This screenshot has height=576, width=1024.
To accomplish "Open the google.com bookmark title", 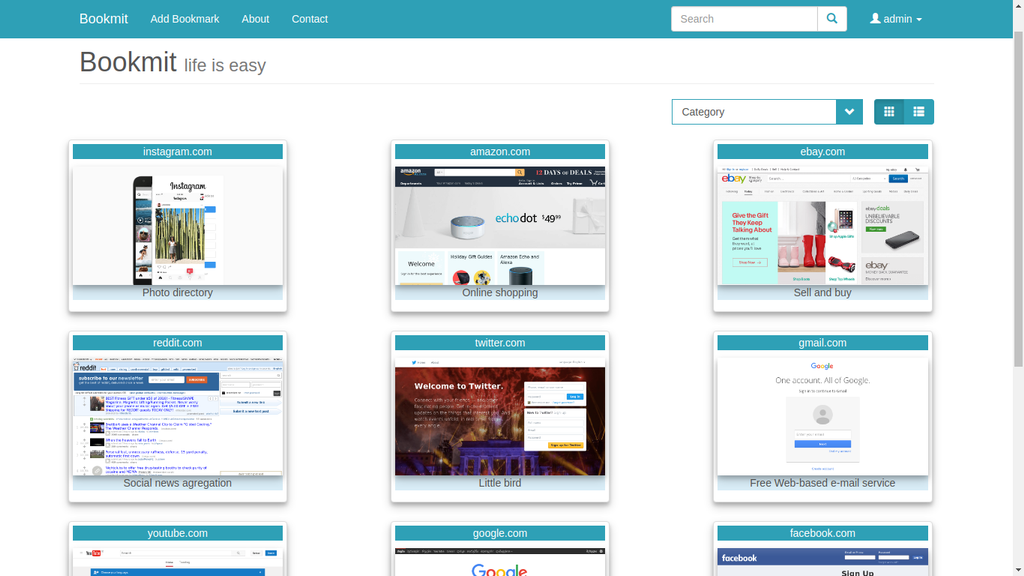I will pyautogui.click(x=500, y=534).
